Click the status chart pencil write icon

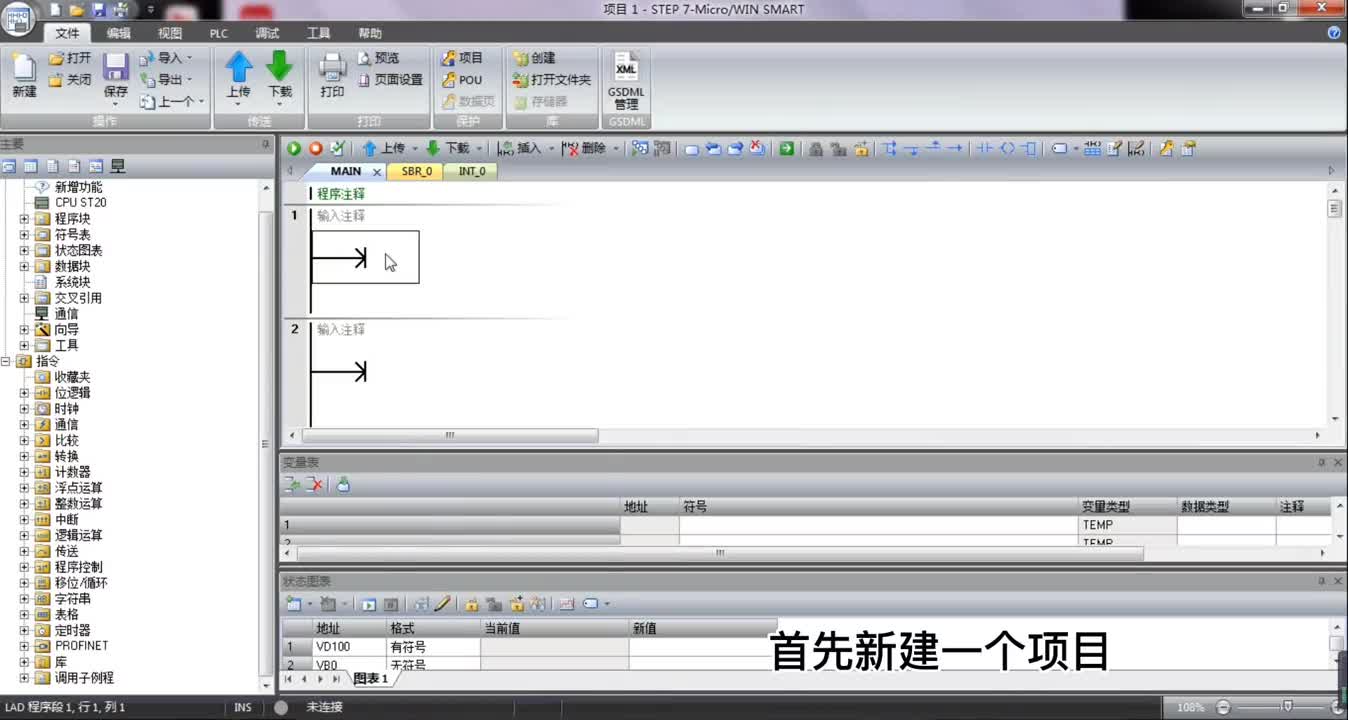pos(442,604)
